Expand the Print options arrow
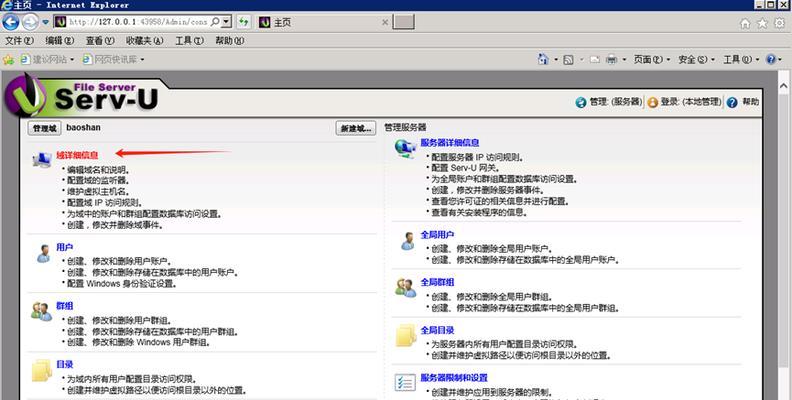The image size is (792, 400). (x=624, y=60)
